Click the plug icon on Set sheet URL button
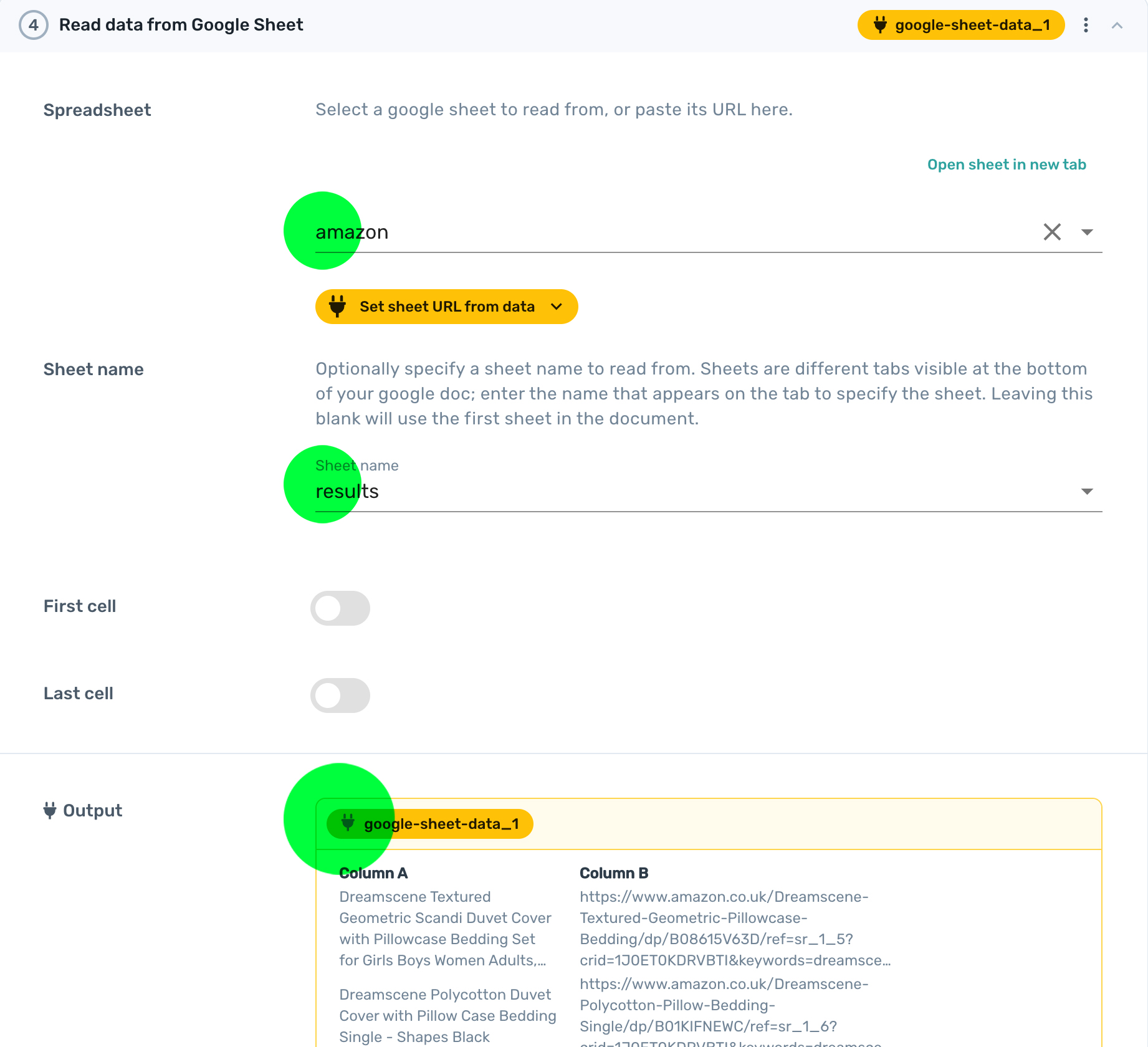Viewport: 1148px width, 1047px height. [337, 306]
